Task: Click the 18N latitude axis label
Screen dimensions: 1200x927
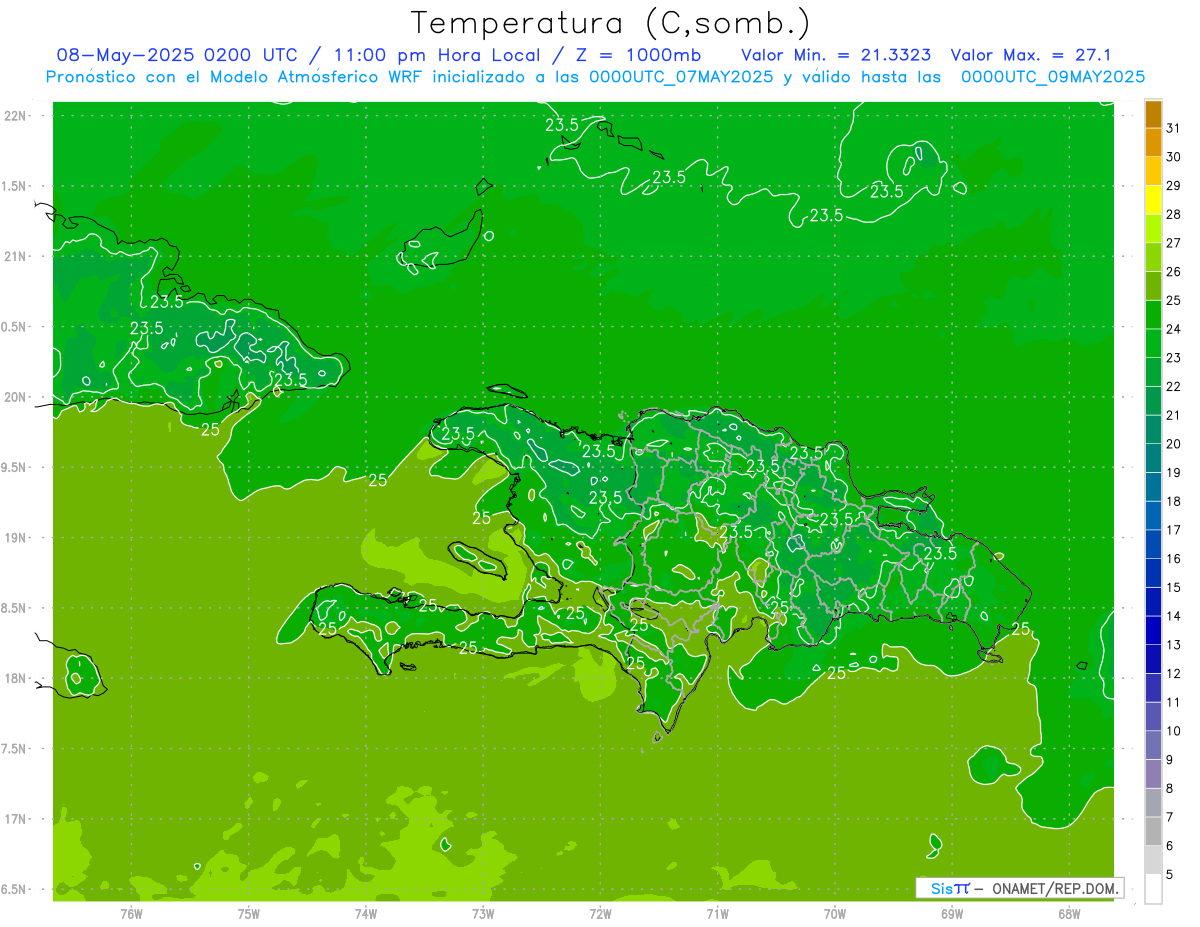Action: 16,678
